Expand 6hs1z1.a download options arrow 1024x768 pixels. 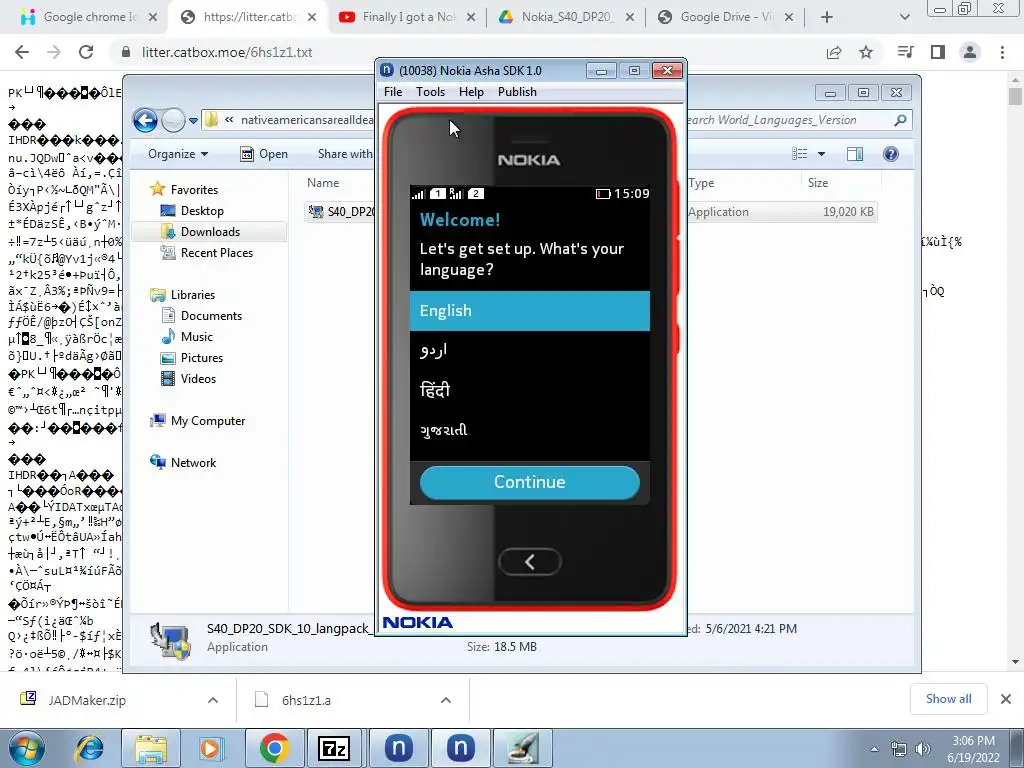pyautogui.click(x=446, y=700)
